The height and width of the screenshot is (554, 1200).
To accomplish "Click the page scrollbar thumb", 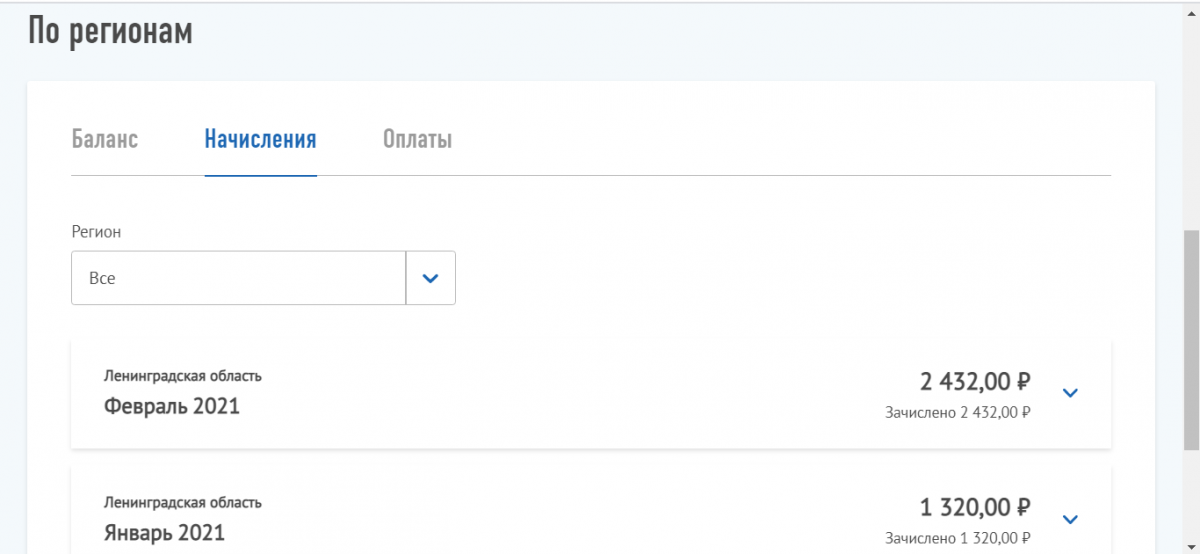I will pos(1190,340).
